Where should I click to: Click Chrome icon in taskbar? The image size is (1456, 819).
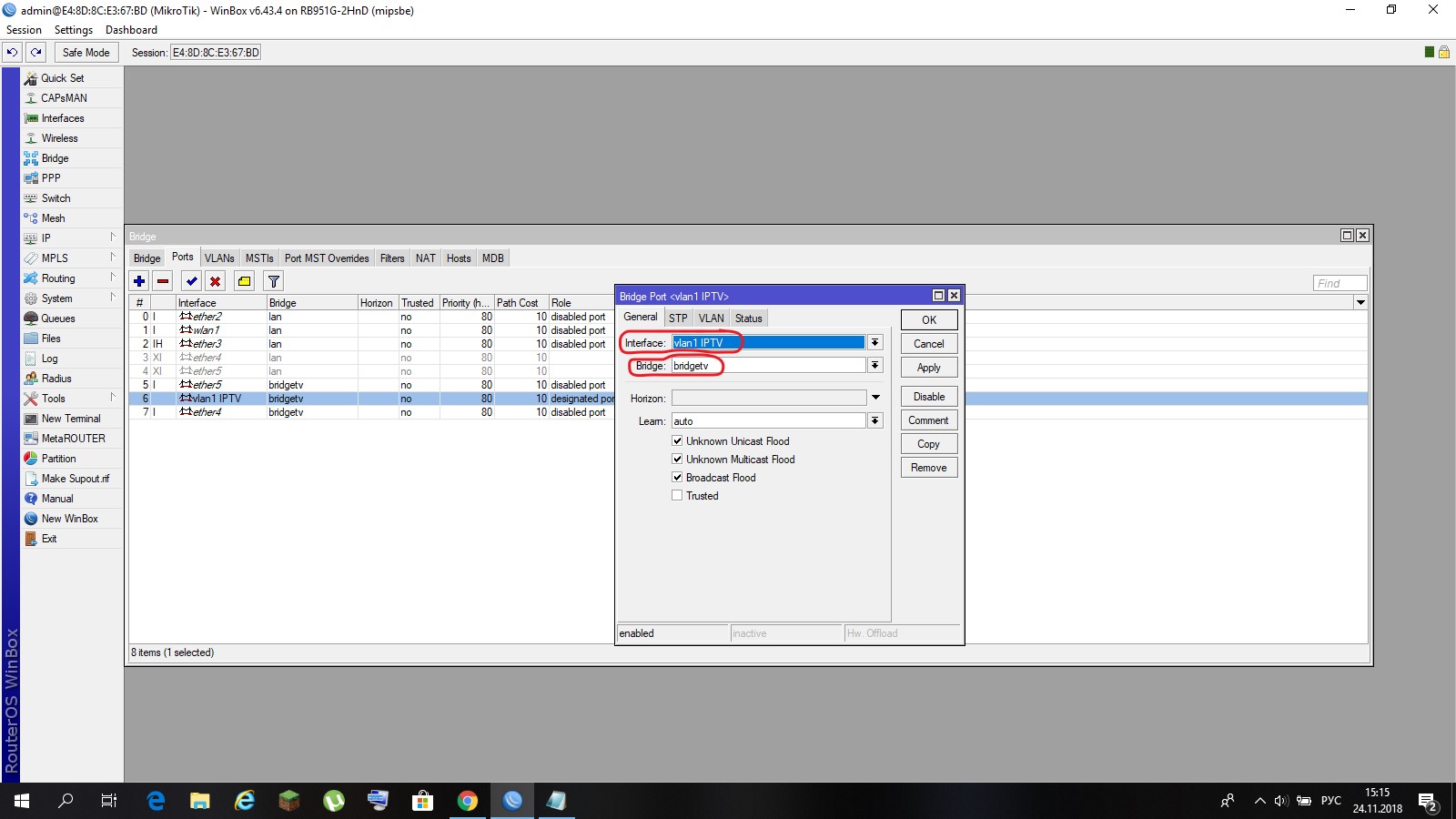click(467, 801)
